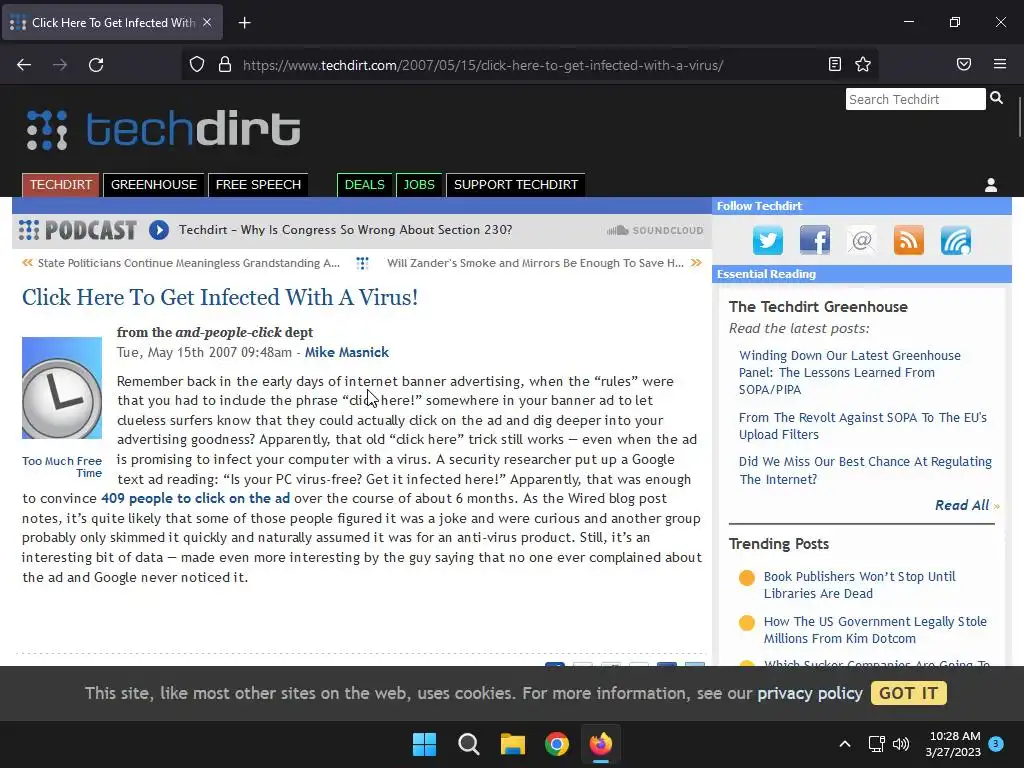Select the TECHDIRT navigation tab

61,185
